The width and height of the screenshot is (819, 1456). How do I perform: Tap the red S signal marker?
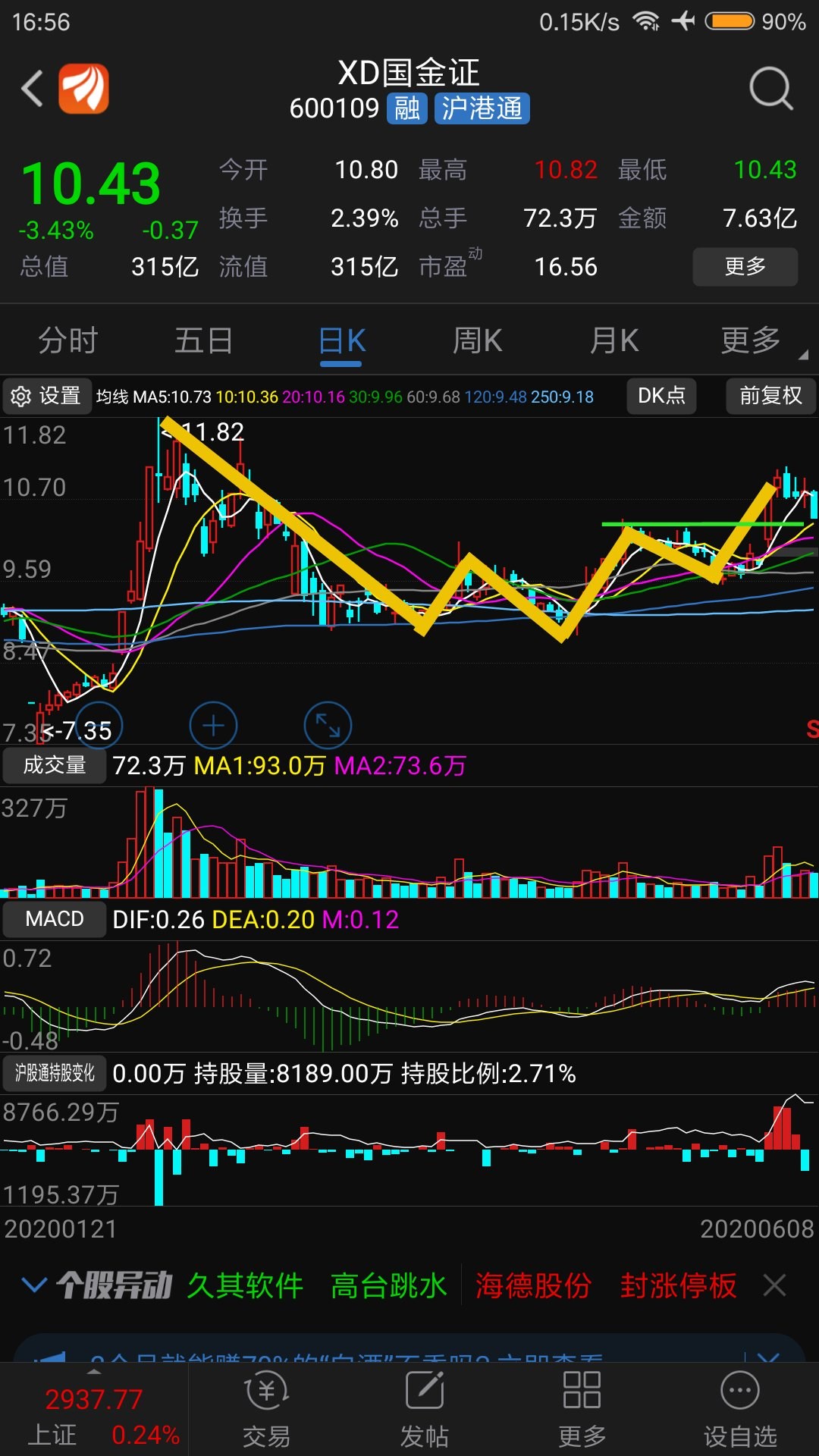(812, 730)
